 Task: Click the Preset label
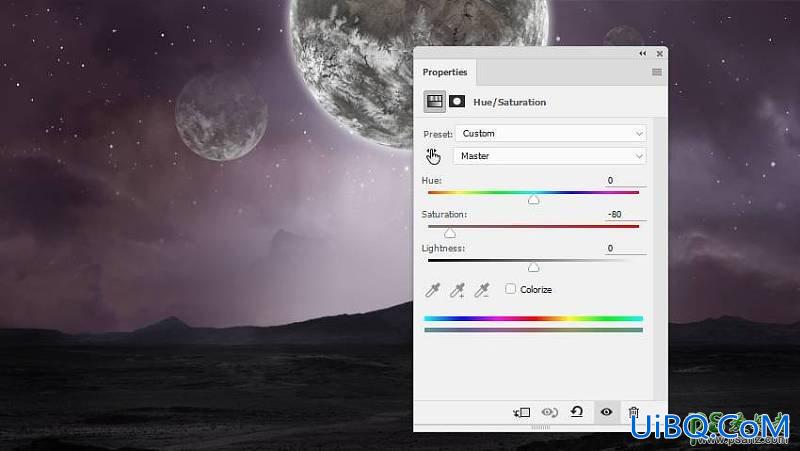tap(438, 134)
